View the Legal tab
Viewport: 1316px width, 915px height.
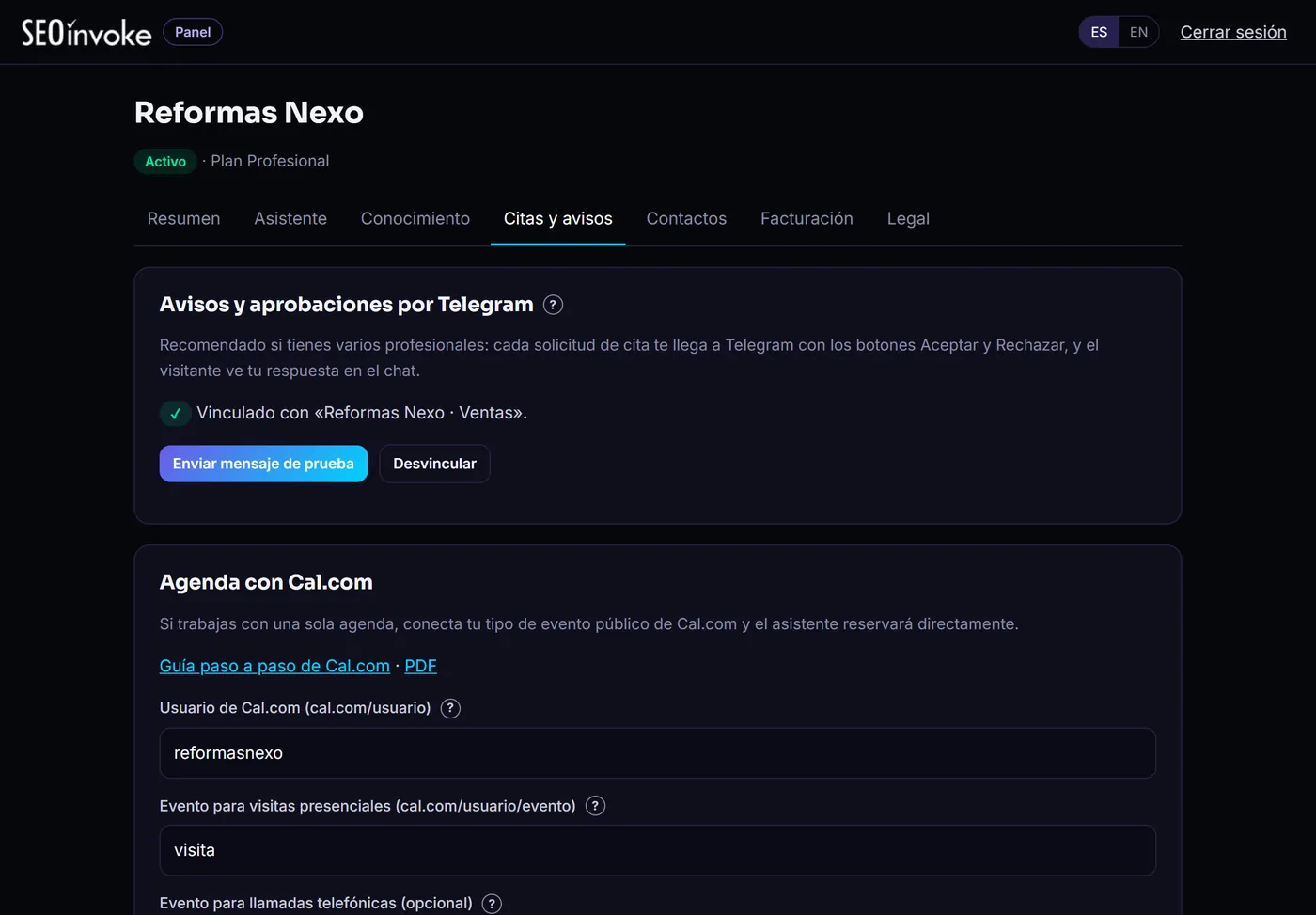(908, 219)
